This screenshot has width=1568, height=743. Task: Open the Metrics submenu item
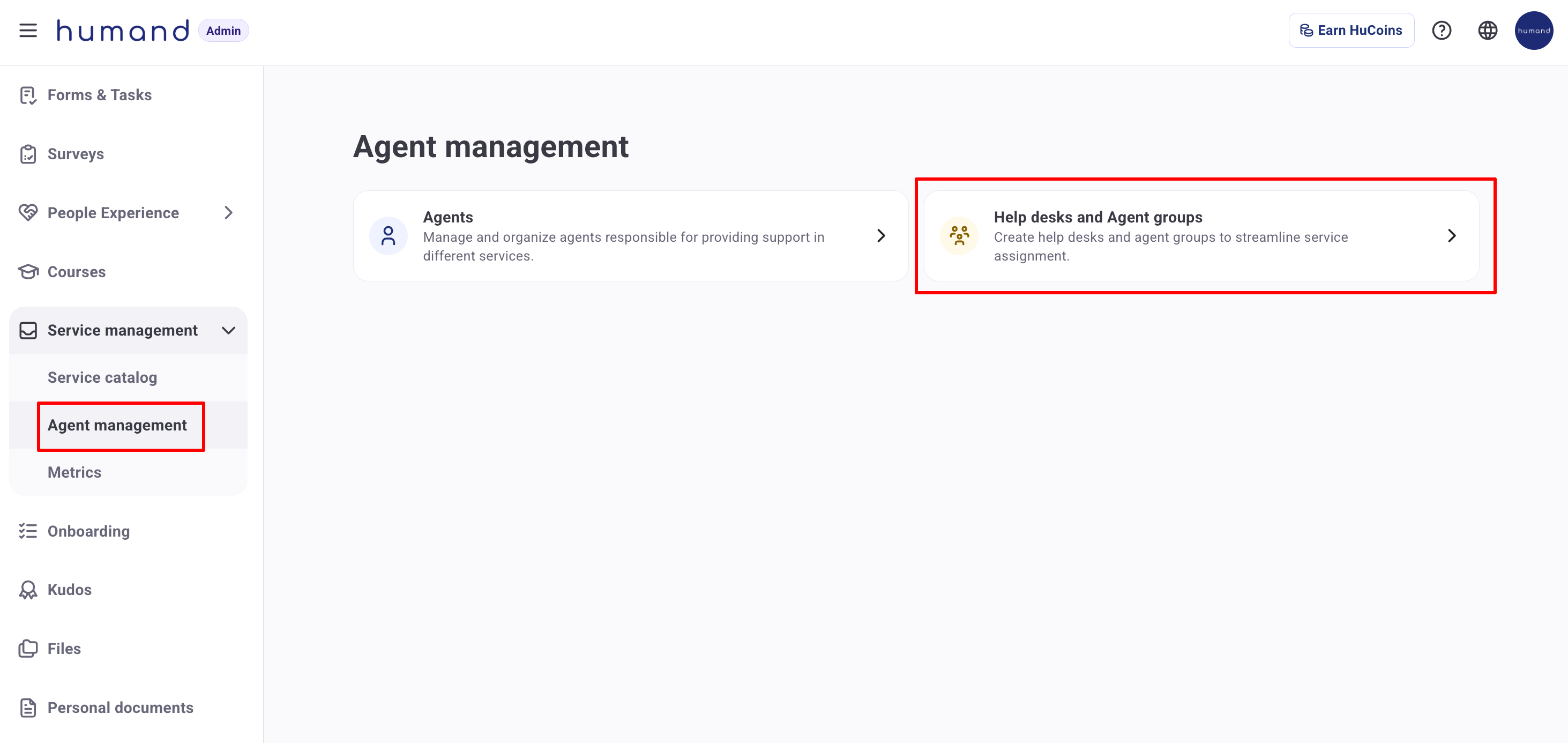click(x=74, y=472)
